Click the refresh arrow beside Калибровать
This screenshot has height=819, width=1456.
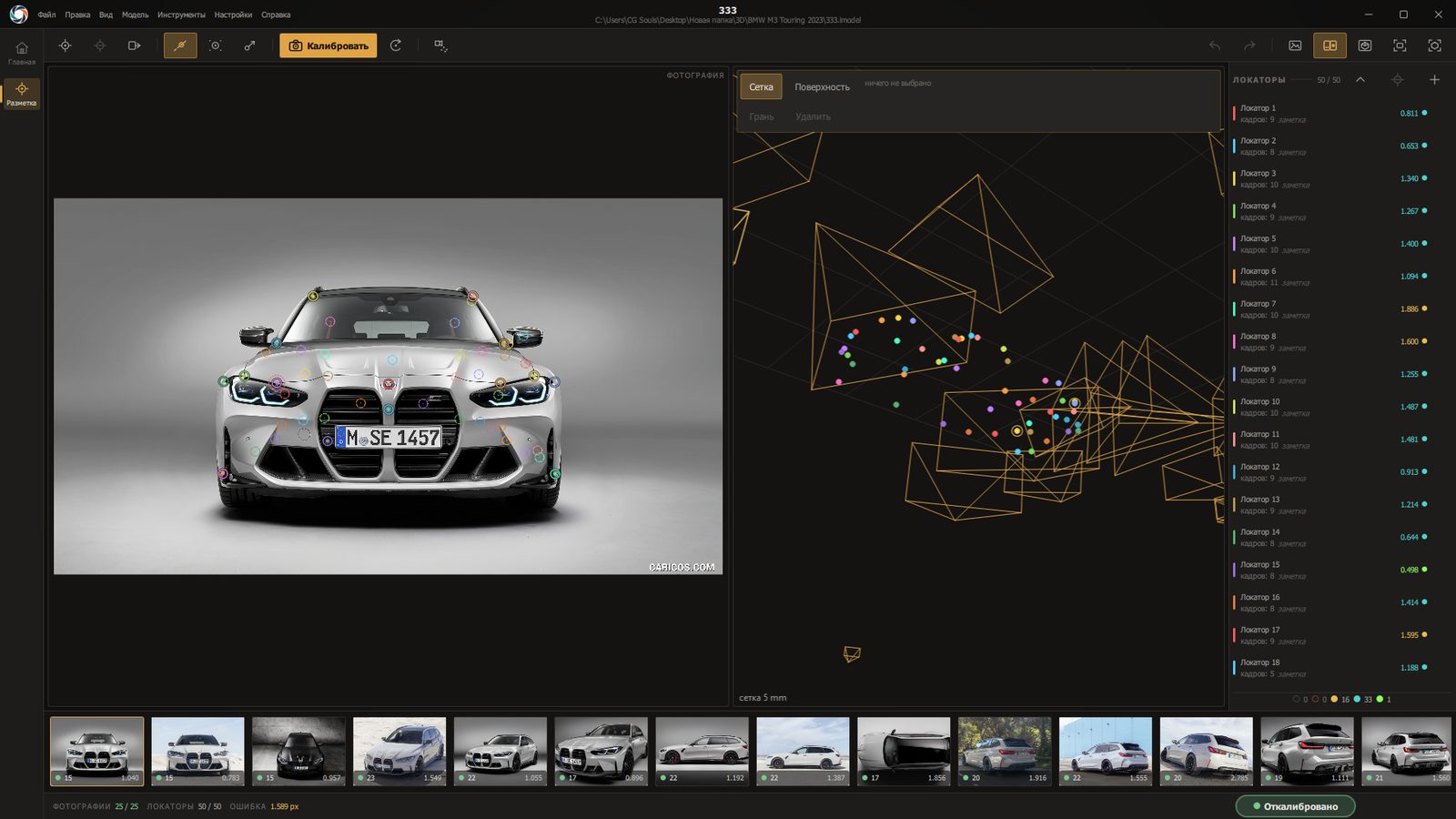396,45
